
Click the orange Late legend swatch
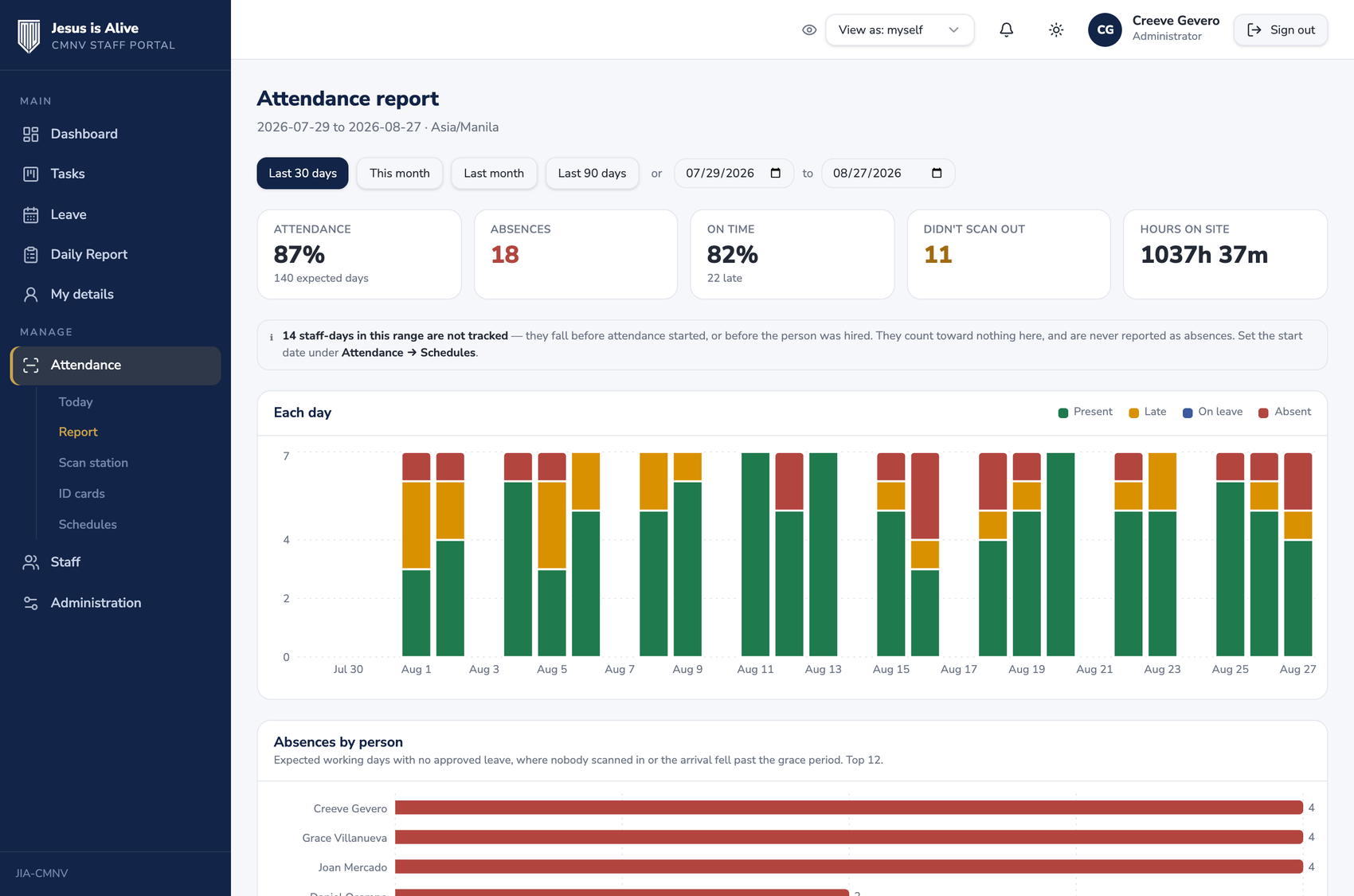(1134, 413)
